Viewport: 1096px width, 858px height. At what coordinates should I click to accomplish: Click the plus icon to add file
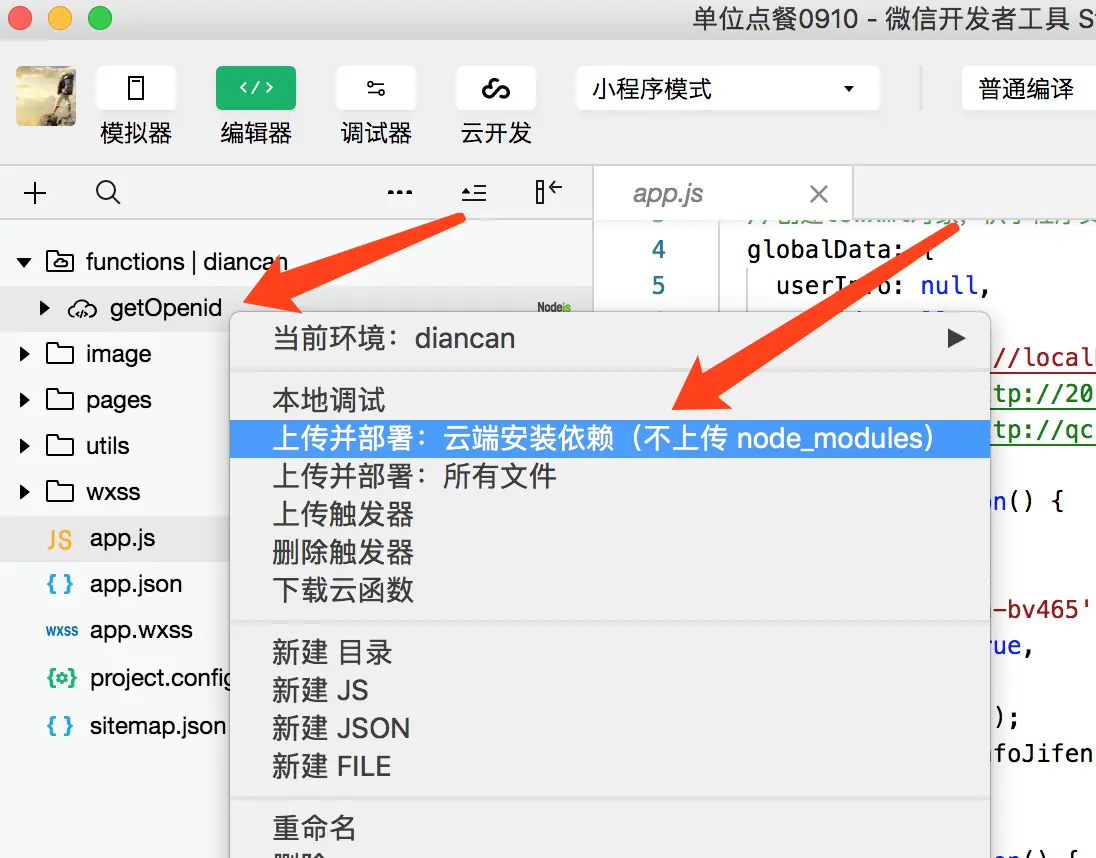coord(35,192)
